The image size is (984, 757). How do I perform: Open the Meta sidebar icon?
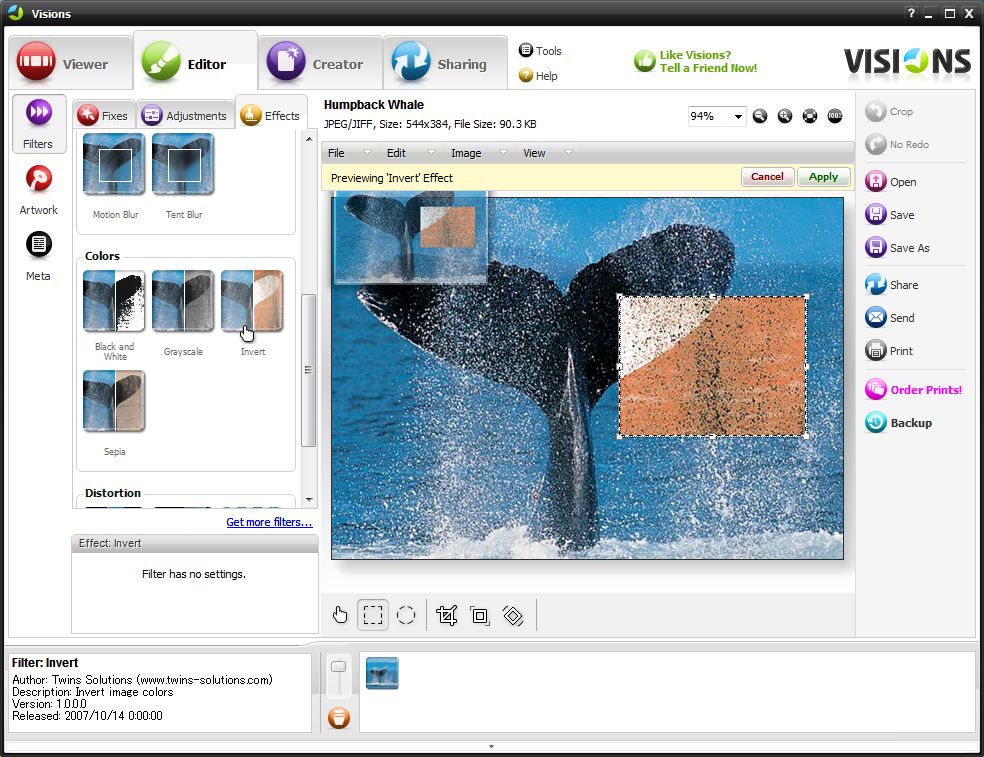click(39, 256)
